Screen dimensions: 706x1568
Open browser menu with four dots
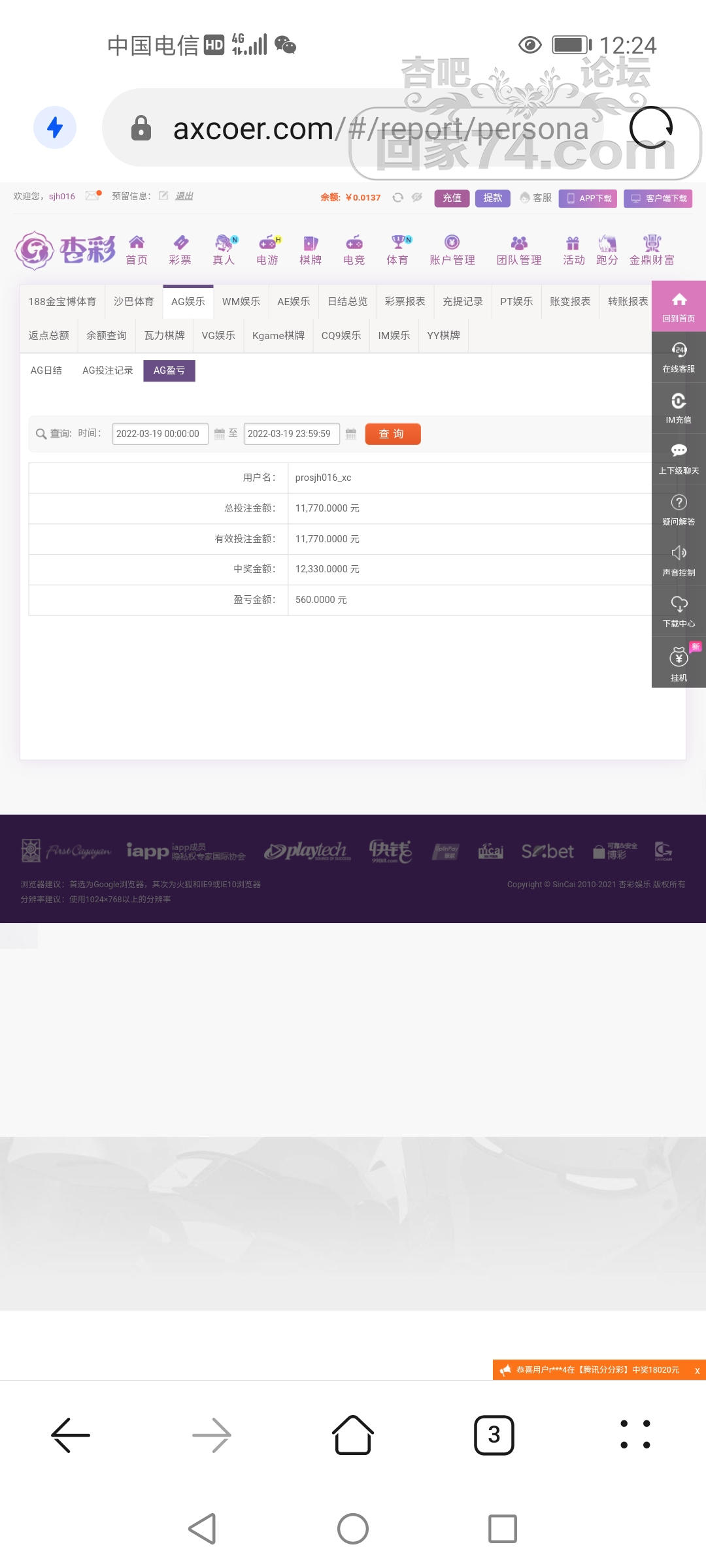point(635,1435)
